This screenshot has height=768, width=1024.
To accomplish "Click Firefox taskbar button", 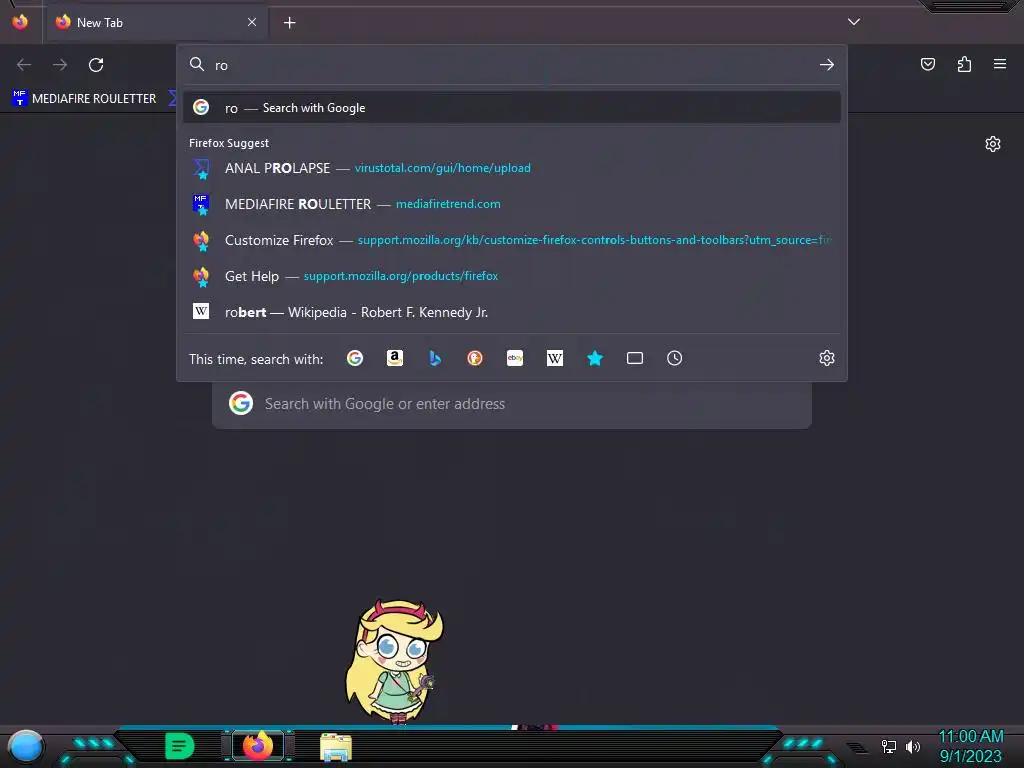I will [258, 746].
